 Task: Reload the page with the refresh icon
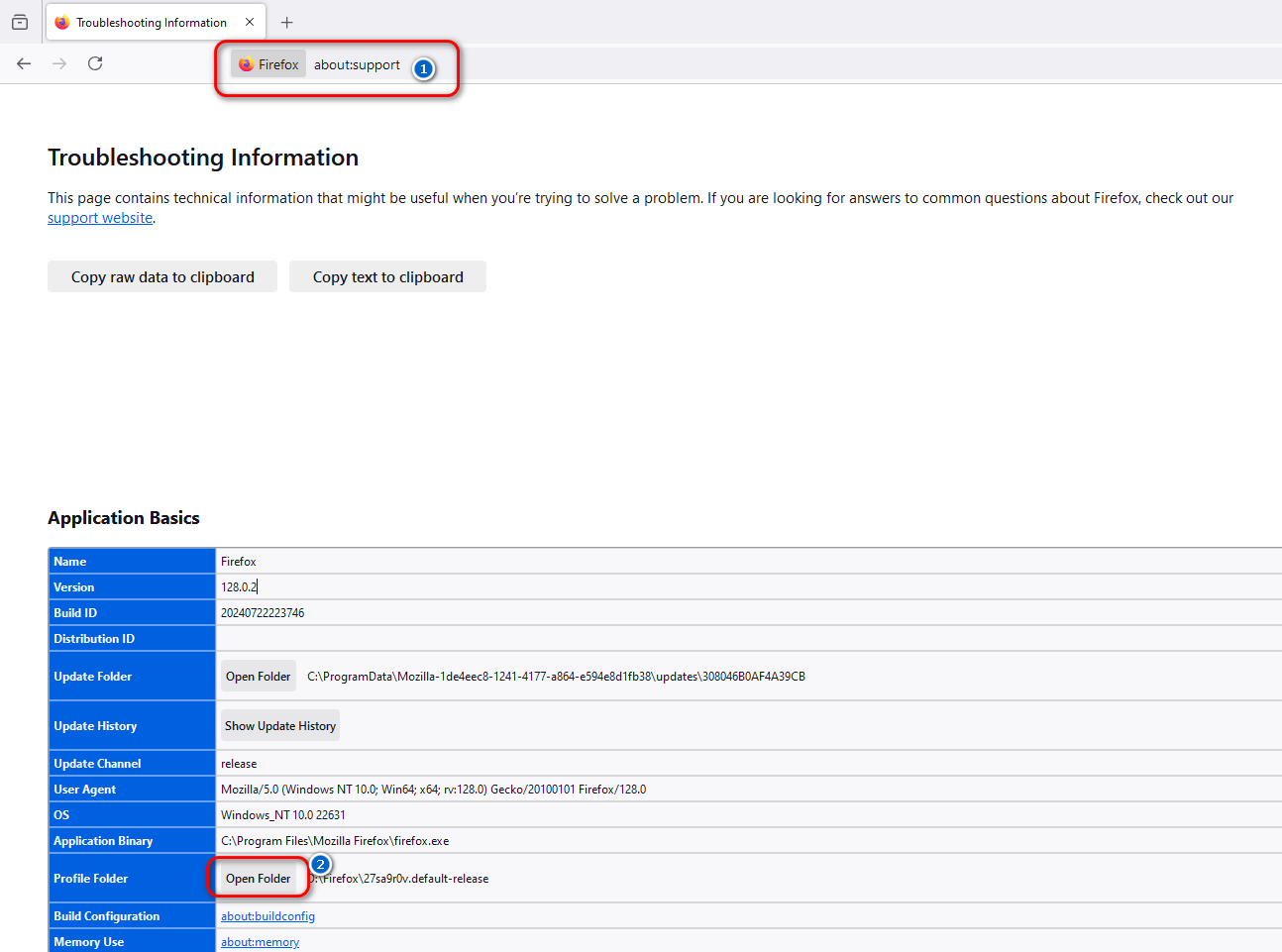coord(95,63)
